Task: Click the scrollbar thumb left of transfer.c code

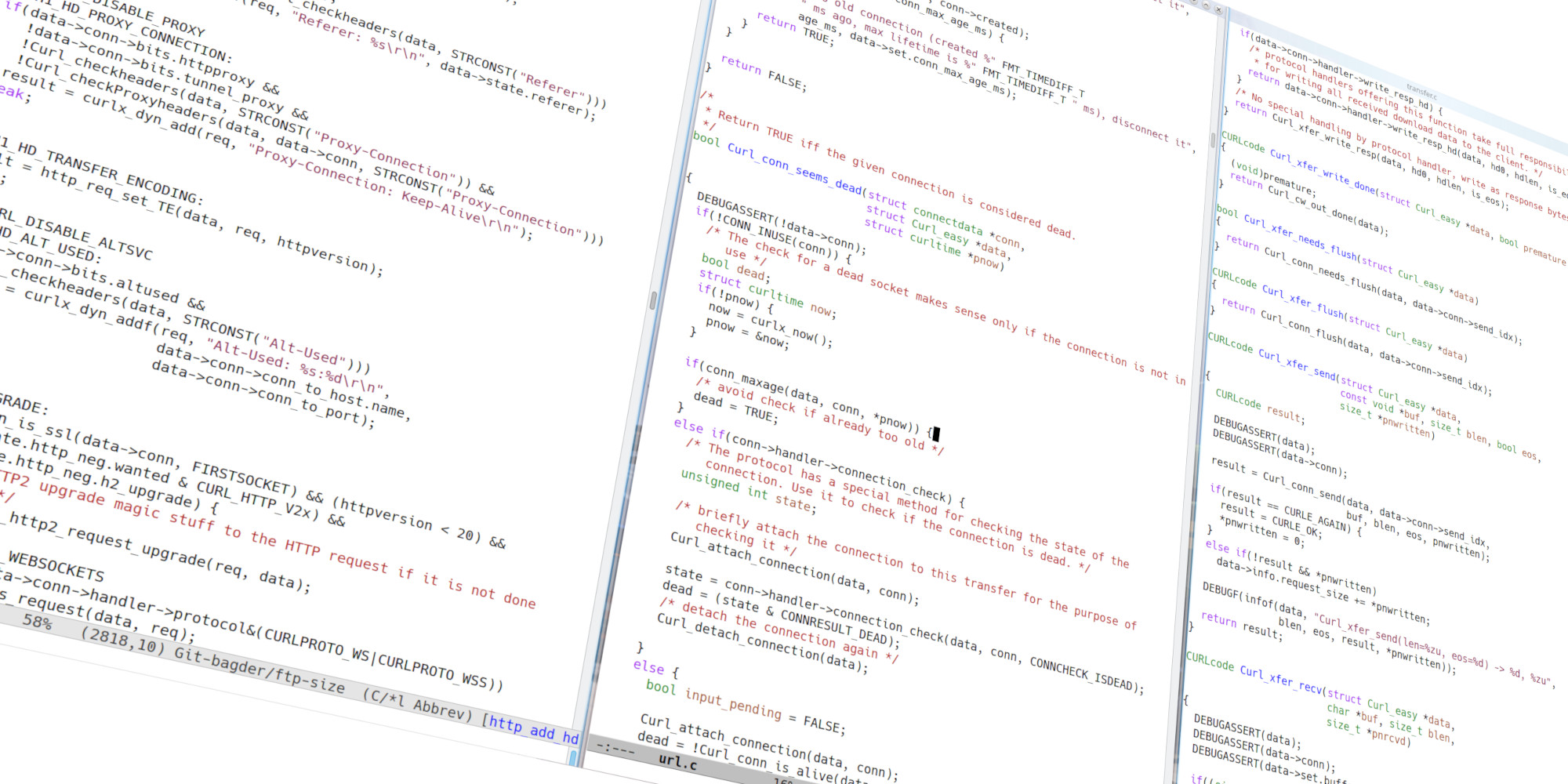Action: [x=1213, y=140]
